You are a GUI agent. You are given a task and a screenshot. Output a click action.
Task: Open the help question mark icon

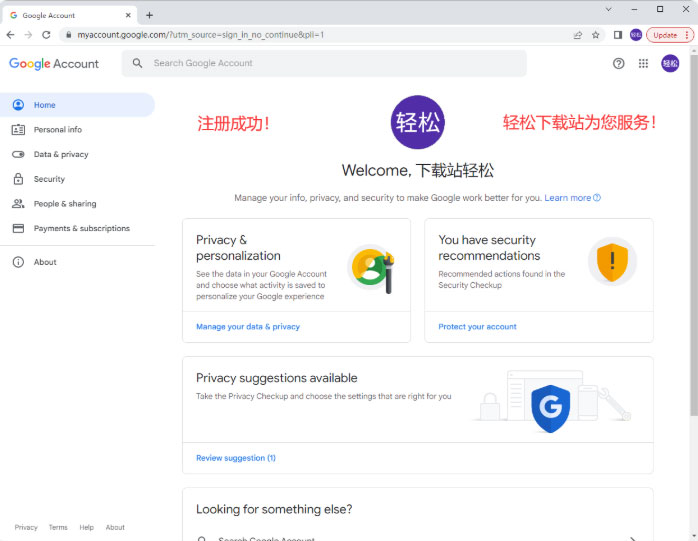618,64
